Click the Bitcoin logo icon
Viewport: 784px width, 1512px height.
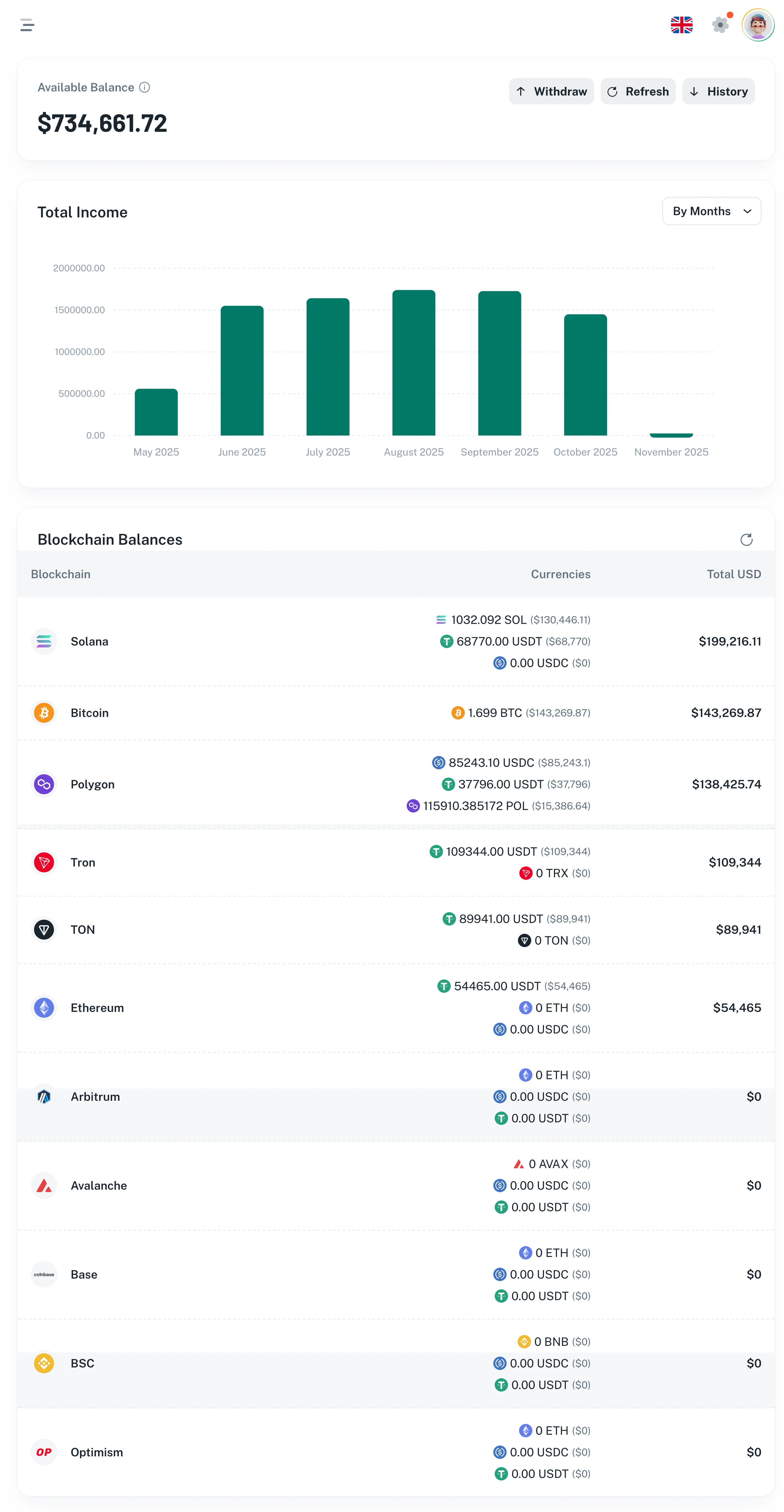[x=44, y=713]
